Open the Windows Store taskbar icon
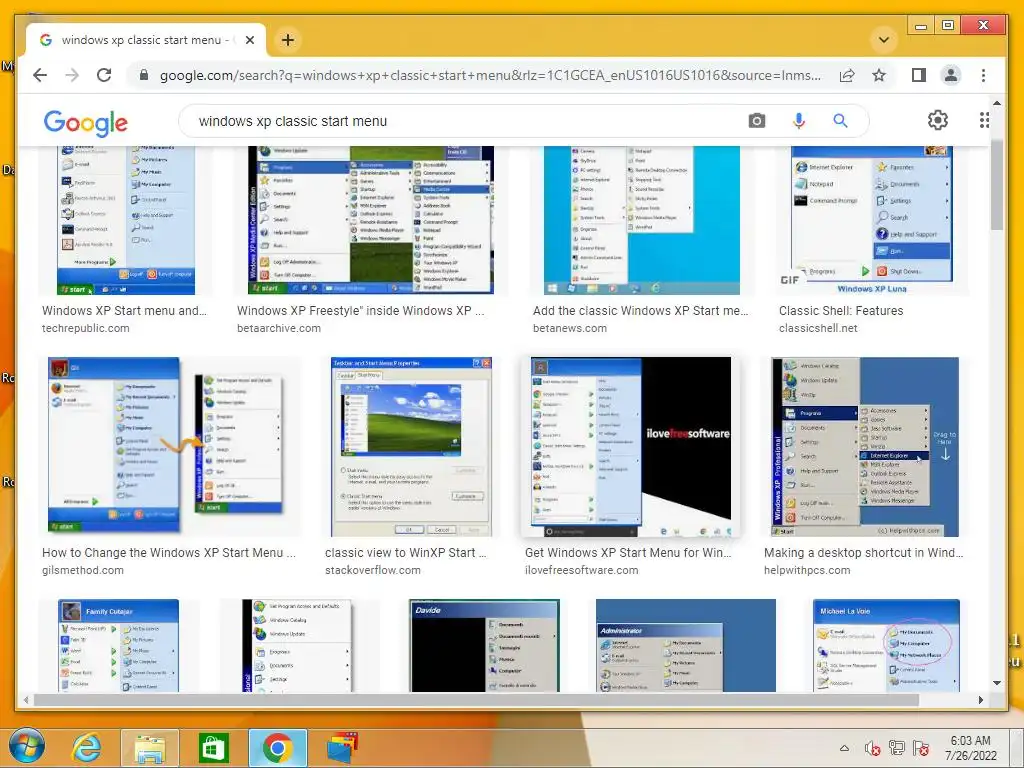This screenshot has height=768, width=1024. (x=214, y=748)
